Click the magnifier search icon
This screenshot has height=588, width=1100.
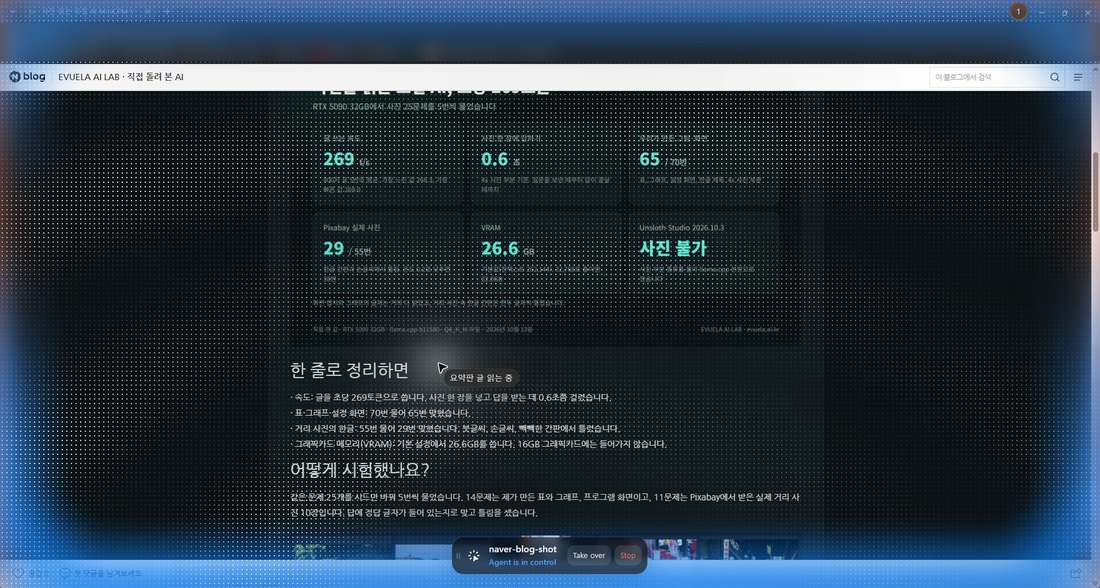[x=1054, y=77]
